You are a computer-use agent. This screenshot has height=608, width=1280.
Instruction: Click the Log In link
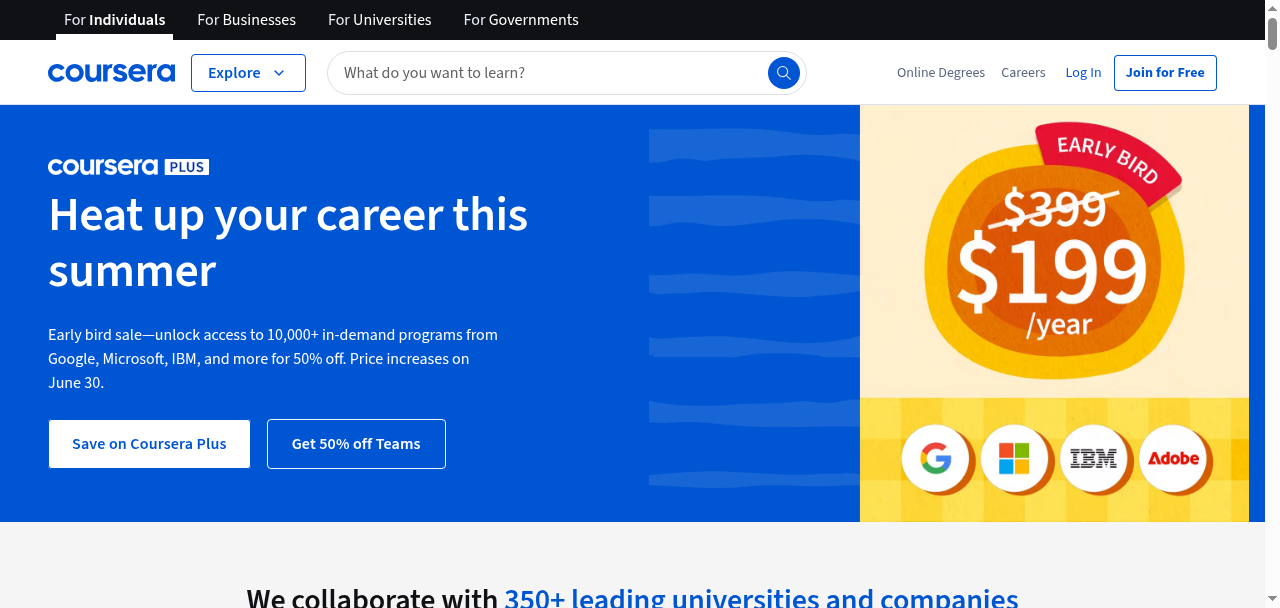[x=1083, y=73]
